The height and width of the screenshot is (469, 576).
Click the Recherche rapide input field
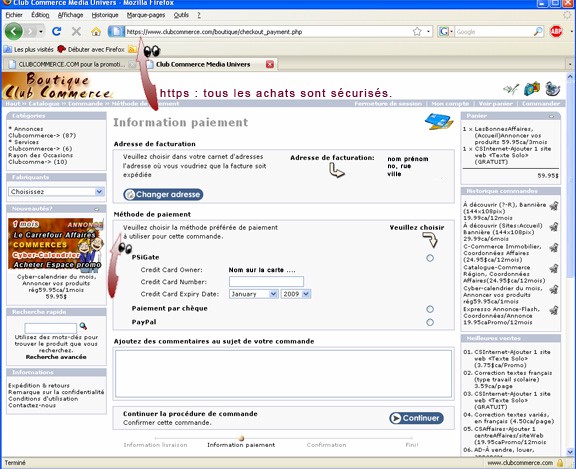pyautogui.click(x=51, y=328)
